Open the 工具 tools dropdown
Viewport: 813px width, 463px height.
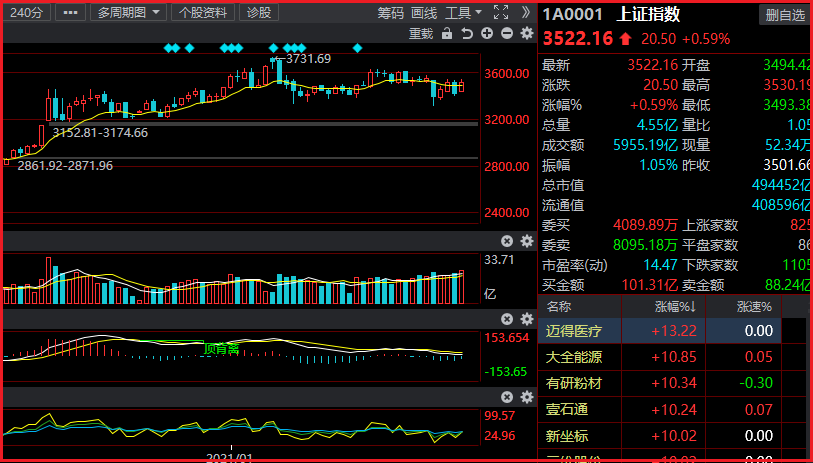click(463, 12)
